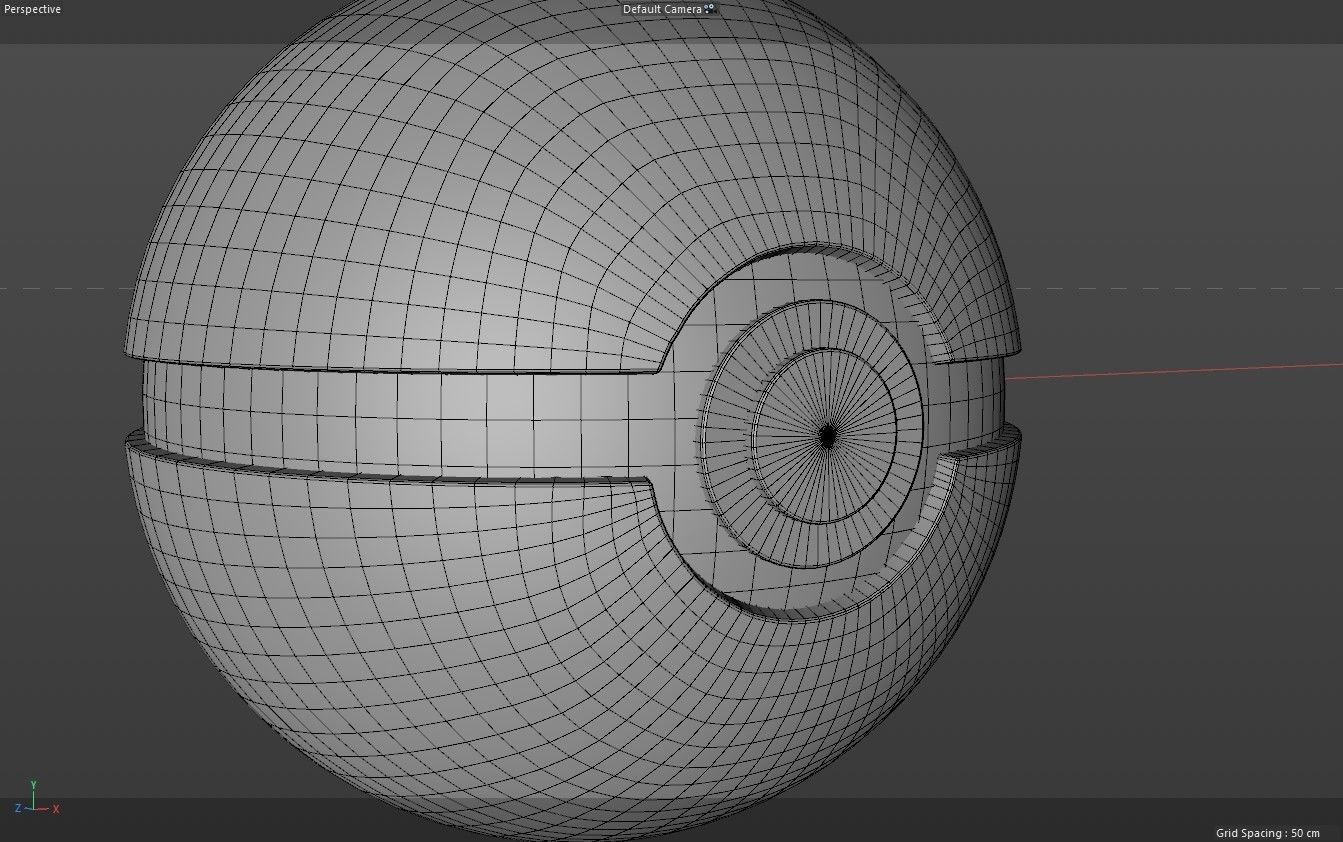Screen dimensions: 1343x842
Task: Click the red X axis line right of the model
Action: [x=1174, y=371]
